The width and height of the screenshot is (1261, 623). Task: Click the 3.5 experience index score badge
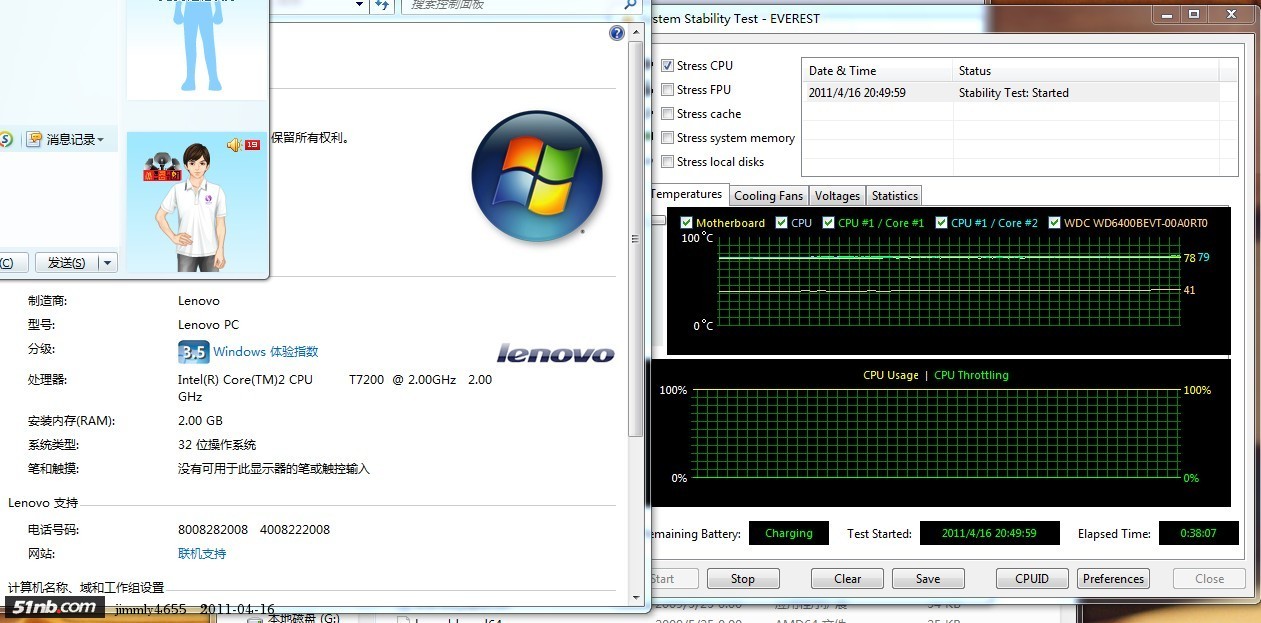[193, 352]
